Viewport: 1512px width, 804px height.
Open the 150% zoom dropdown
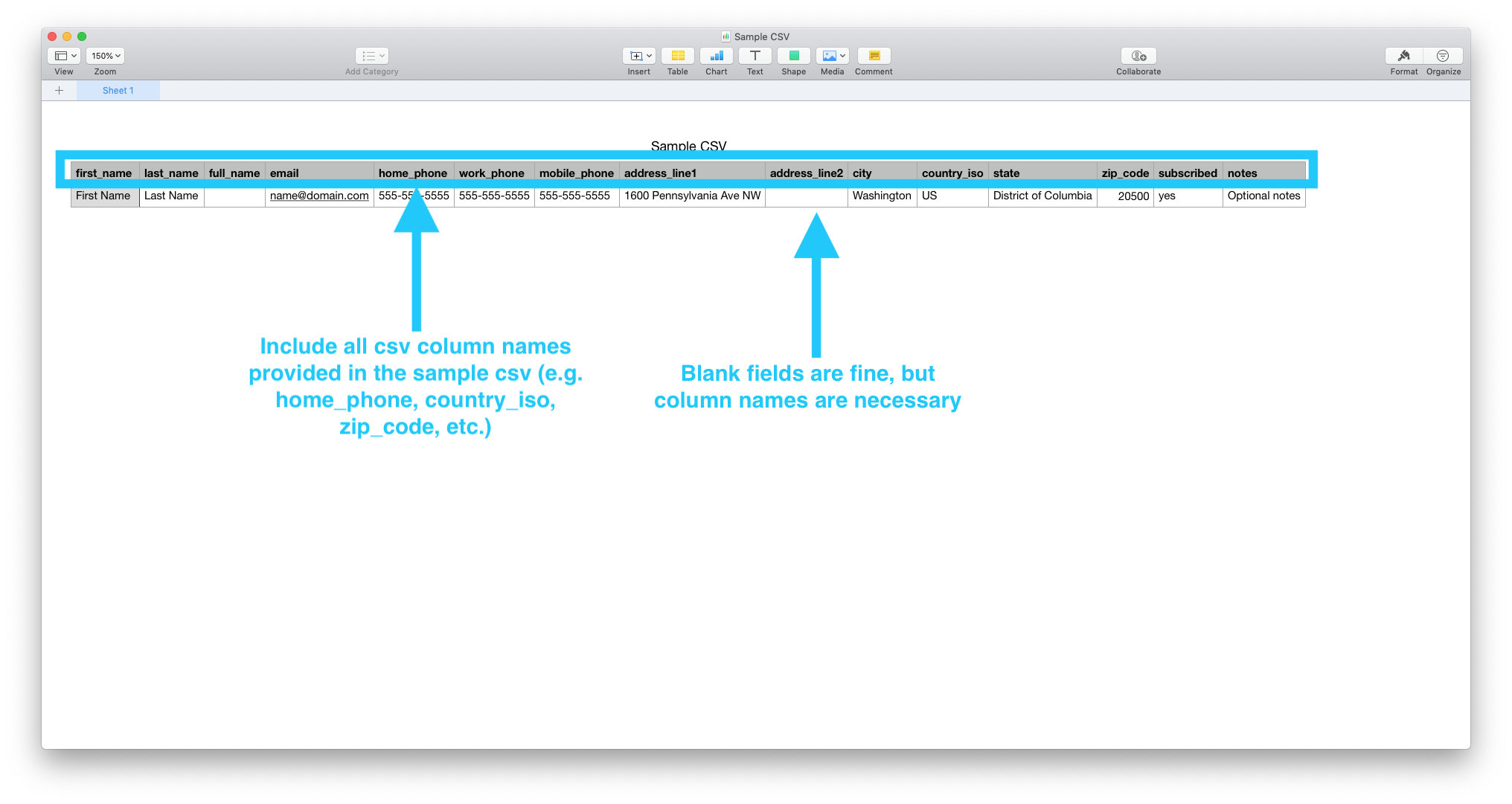click(105, 56)
